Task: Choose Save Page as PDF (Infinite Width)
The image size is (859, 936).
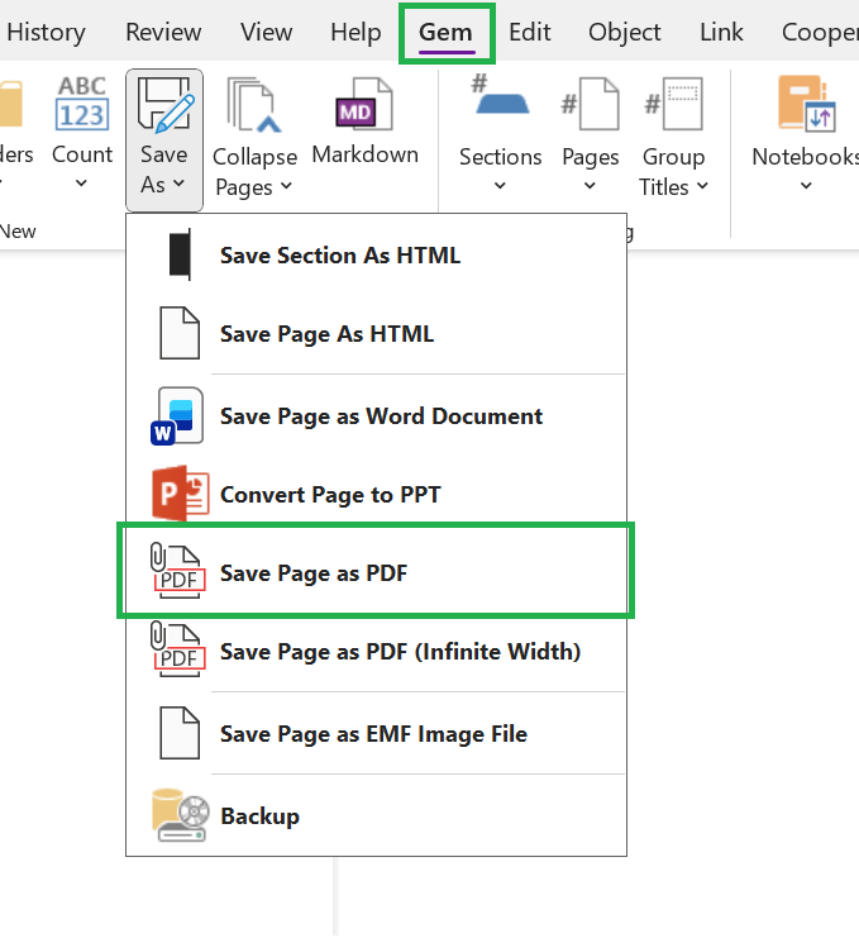Action: (x=377, y=651)
